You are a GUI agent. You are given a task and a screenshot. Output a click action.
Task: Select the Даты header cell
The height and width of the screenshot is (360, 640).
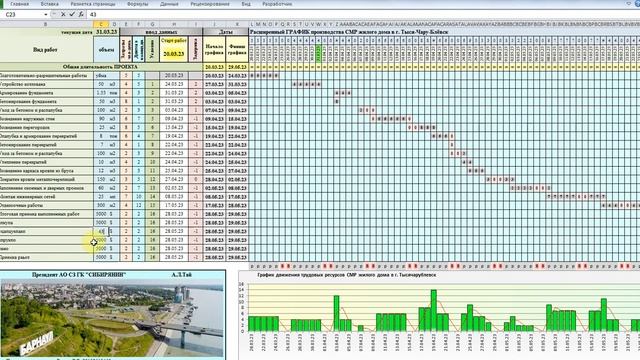(x=226, y=32)
